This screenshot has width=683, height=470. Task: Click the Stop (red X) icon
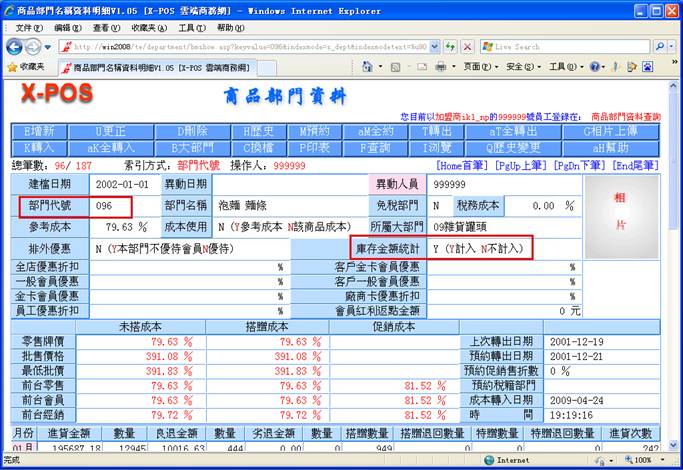pyautogui.click(x=466, y=47)
